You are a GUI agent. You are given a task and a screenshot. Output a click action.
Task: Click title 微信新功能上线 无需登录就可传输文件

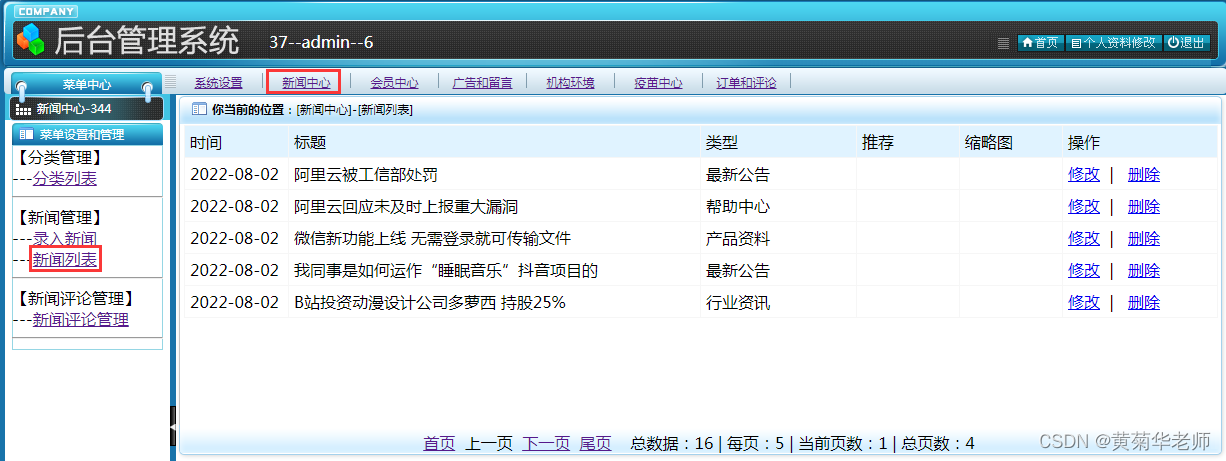point(432,239)
